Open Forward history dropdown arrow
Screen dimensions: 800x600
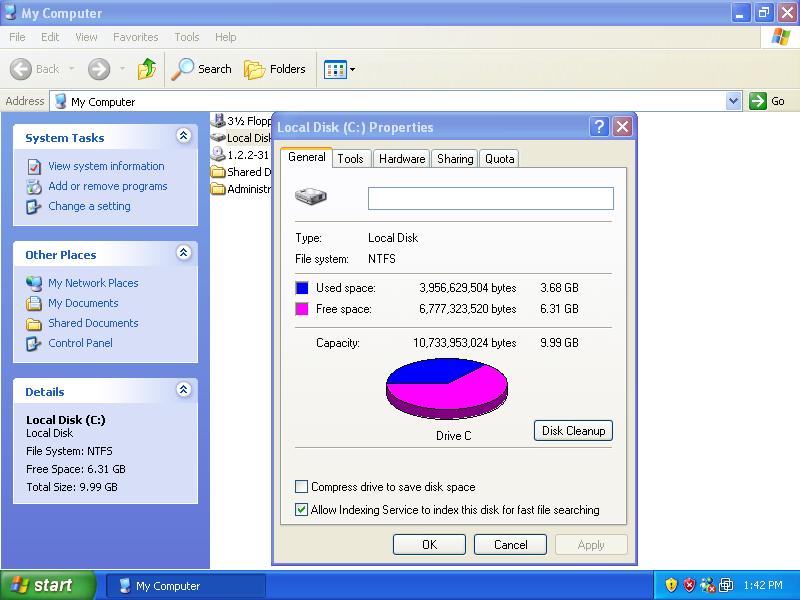(122, 68)
